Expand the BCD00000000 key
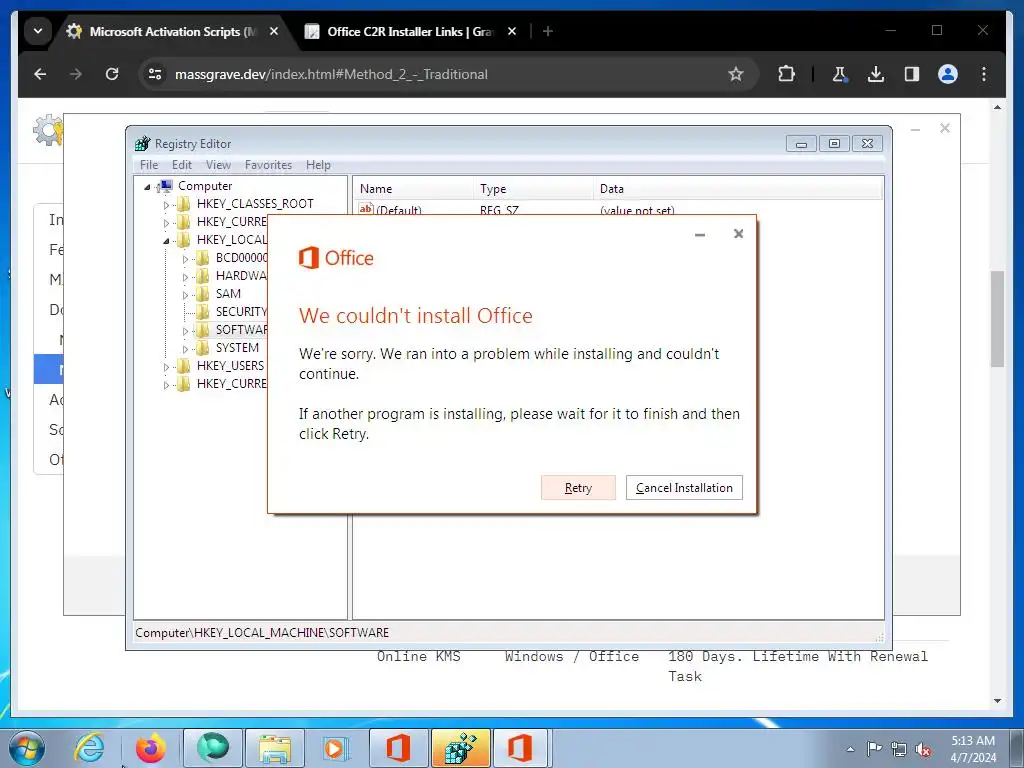 (185, 259)
